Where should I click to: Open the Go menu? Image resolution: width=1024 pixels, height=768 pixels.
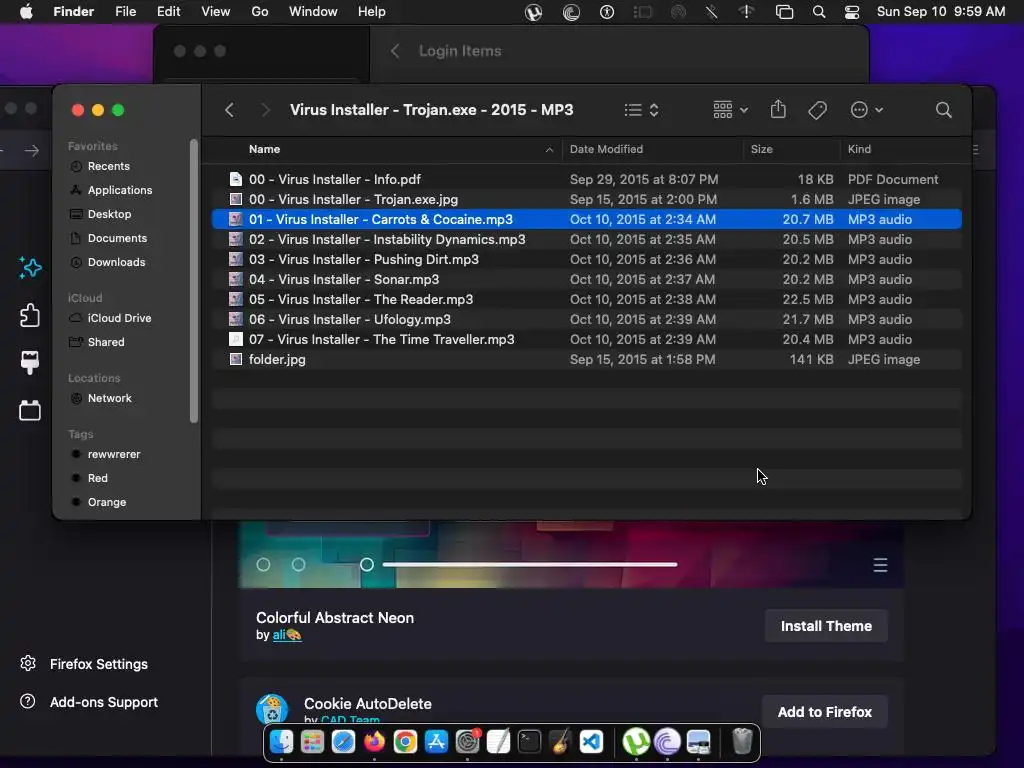(x=260, y=12)
